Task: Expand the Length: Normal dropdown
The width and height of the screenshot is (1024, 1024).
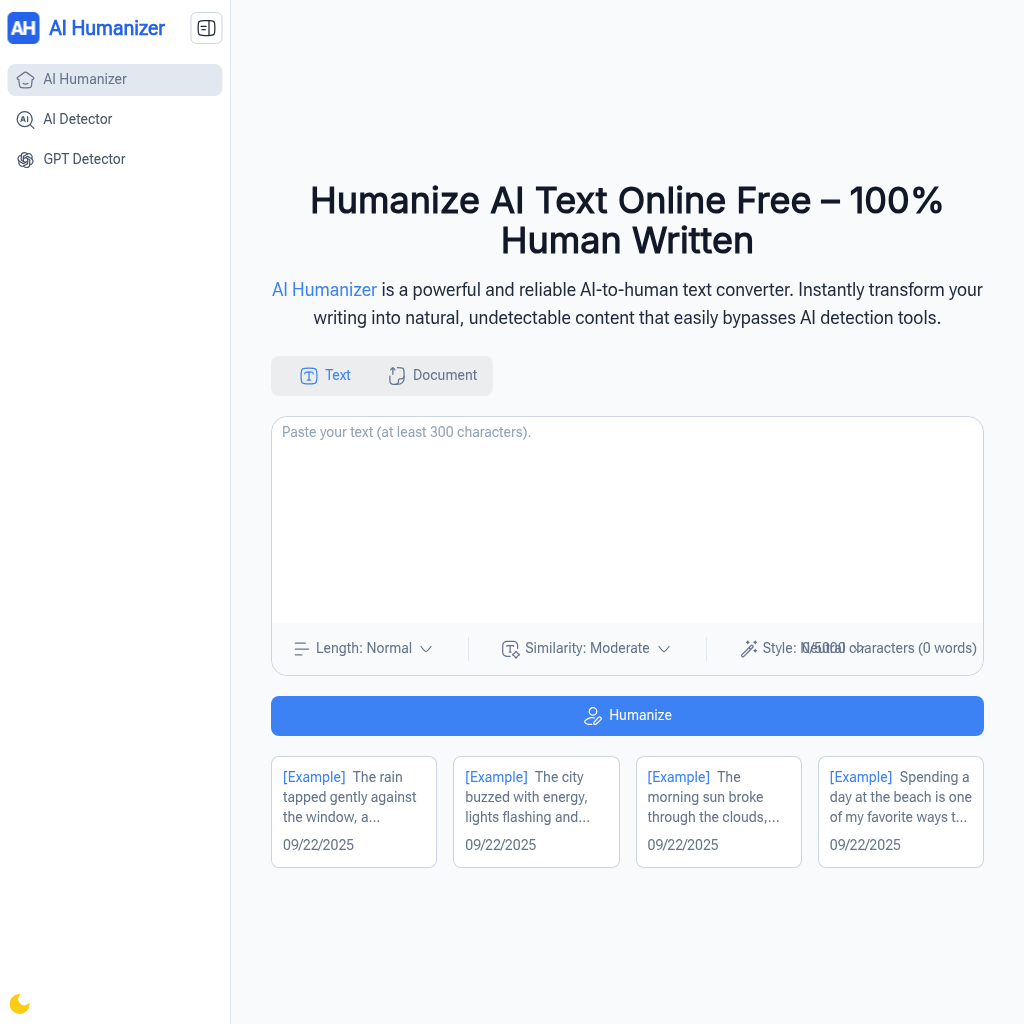Action: [x=364, y=649]
